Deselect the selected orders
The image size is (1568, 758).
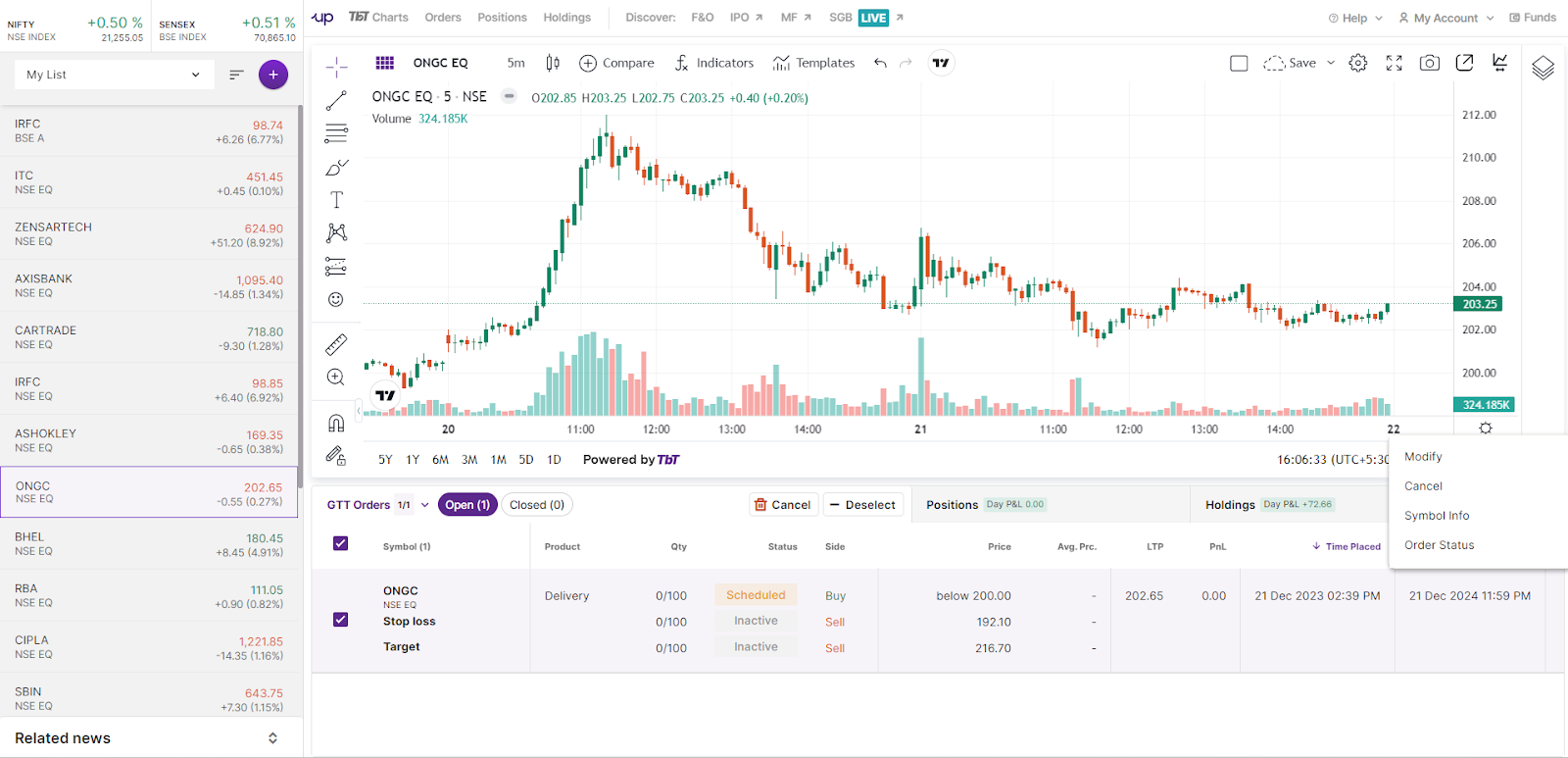(862, 505)
